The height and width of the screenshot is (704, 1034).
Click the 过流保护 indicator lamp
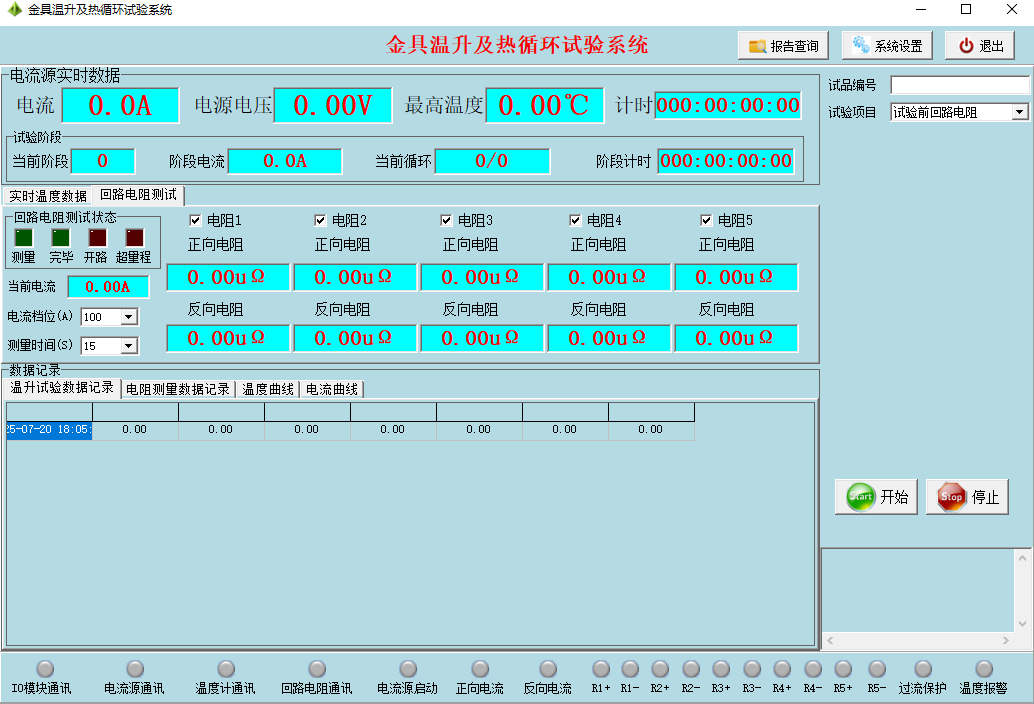click(x=923, y=669)
